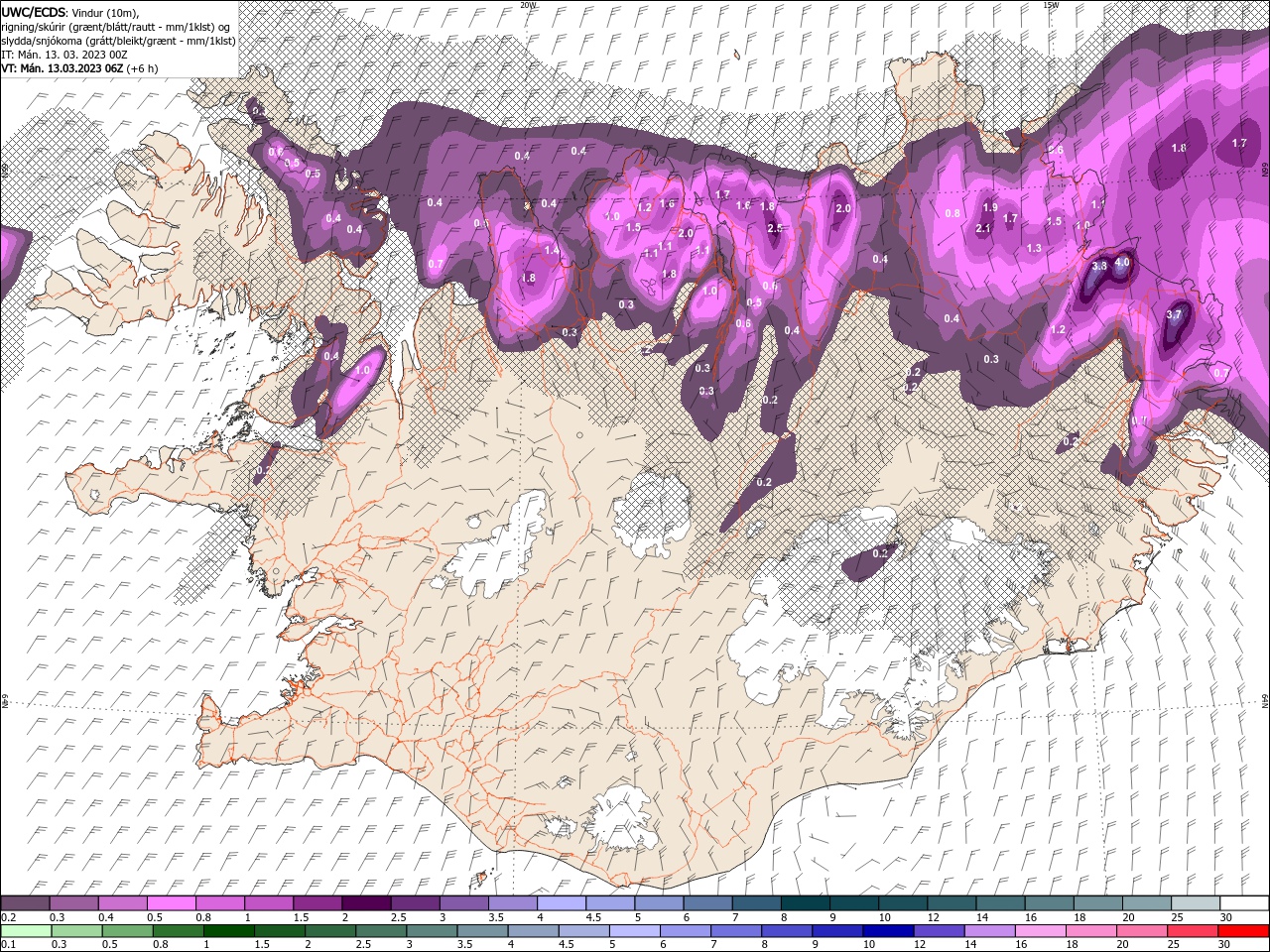
Task: Select the gray-green 3 rain legend swatch
Action: tap(432, 931)
